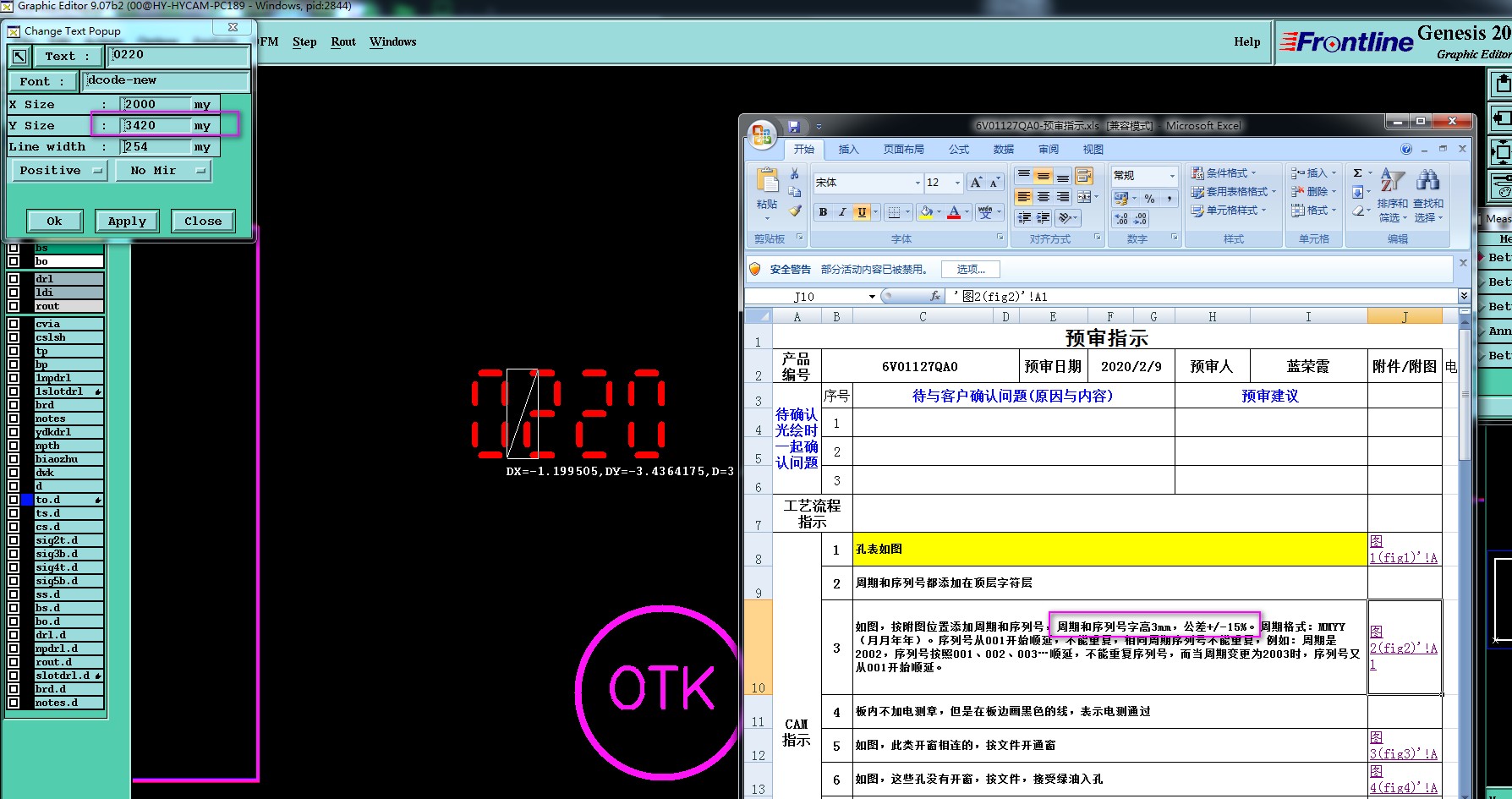
Task: Click the Office button in Excel
Action: click(x=762, y=134)
